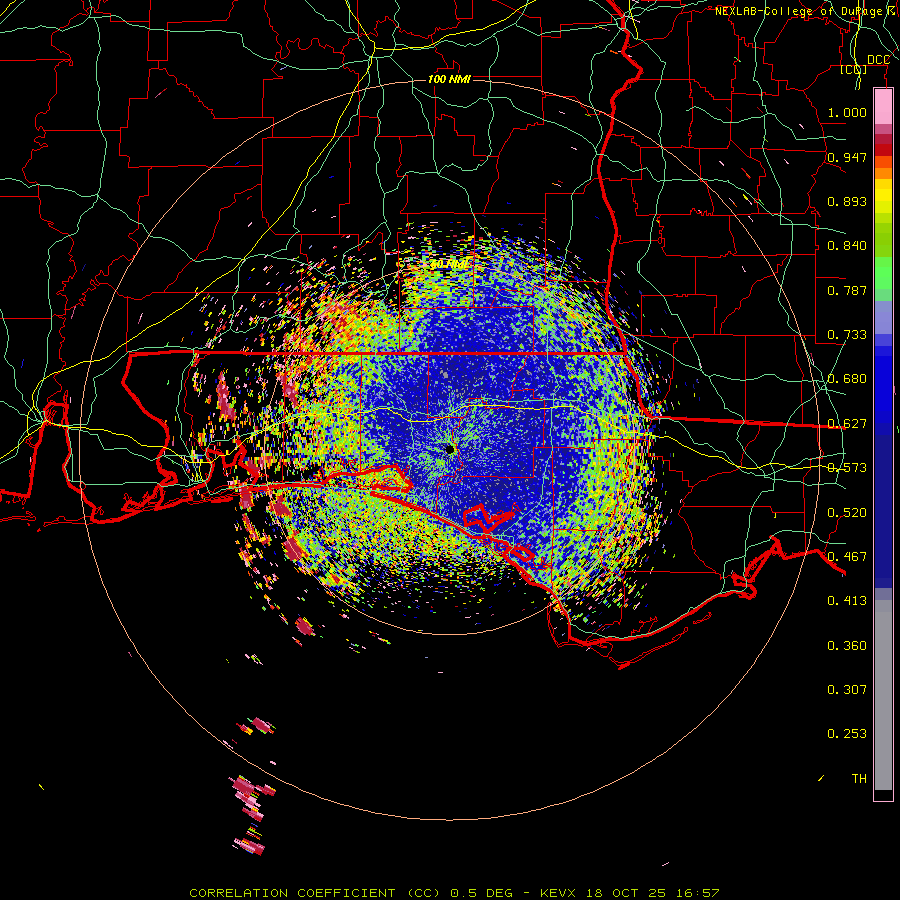The width and height of the screenshot is (900, 900).
Task: Pick the gray legend band near 0.307
Action: click(x=883, y=695)
